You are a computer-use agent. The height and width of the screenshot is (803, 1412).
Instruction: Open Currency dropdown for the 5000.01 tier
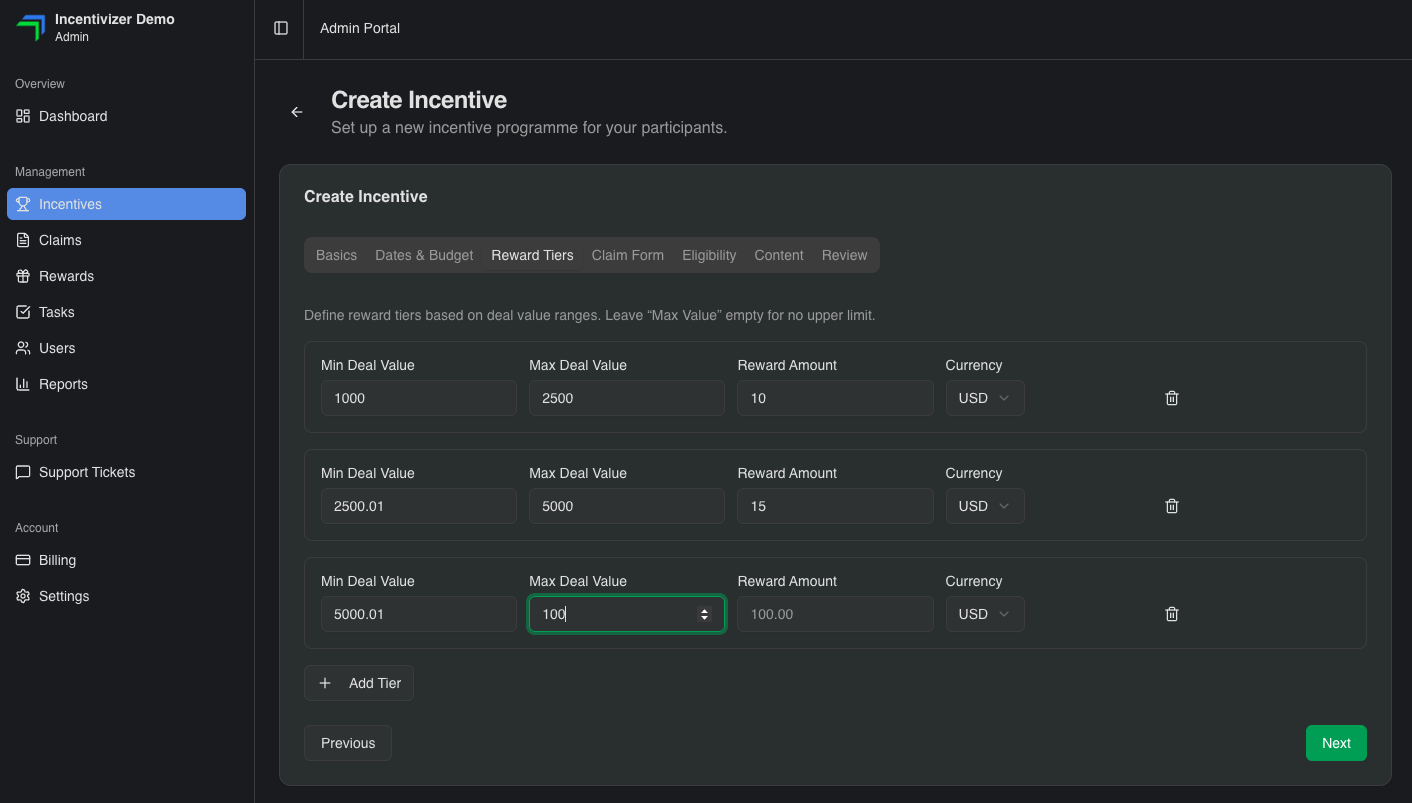(x=985, y=614)
